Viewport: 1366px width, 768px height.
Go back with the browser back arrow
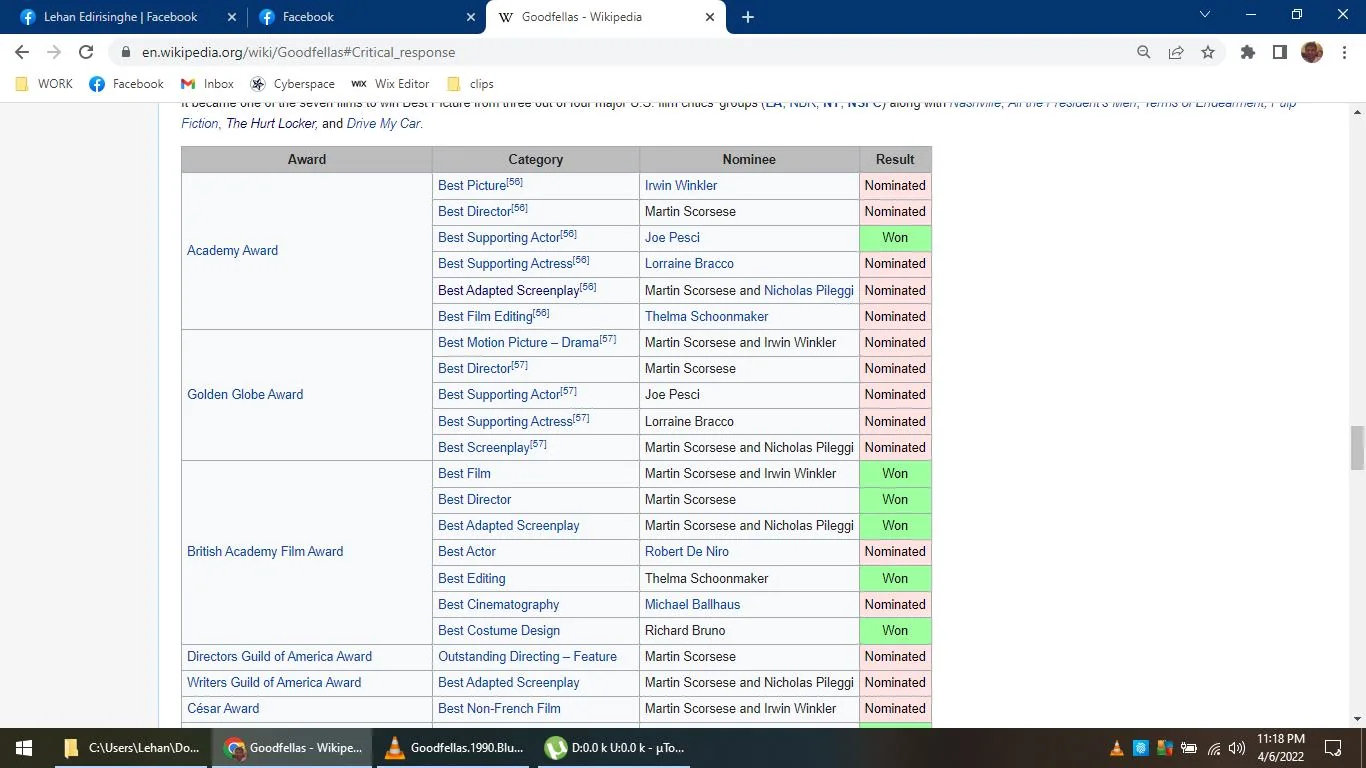coord(22,52)
